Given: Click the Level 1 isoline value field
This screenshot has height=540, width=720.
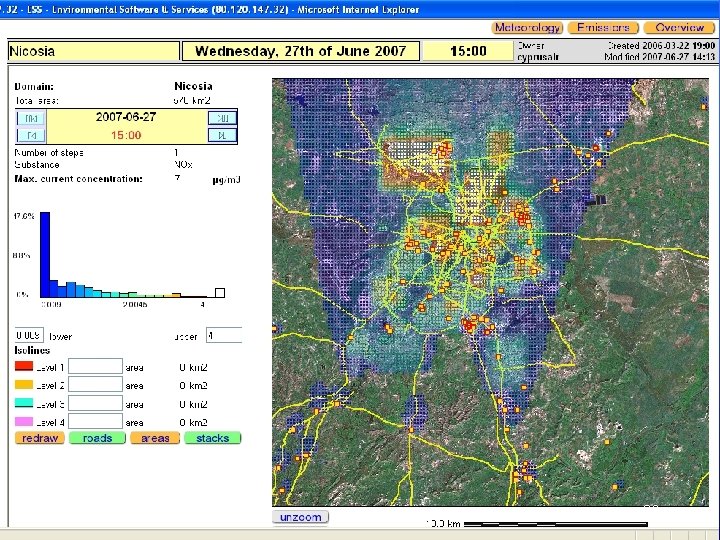Looking at the screenshot, I should [x=95, y=367].
